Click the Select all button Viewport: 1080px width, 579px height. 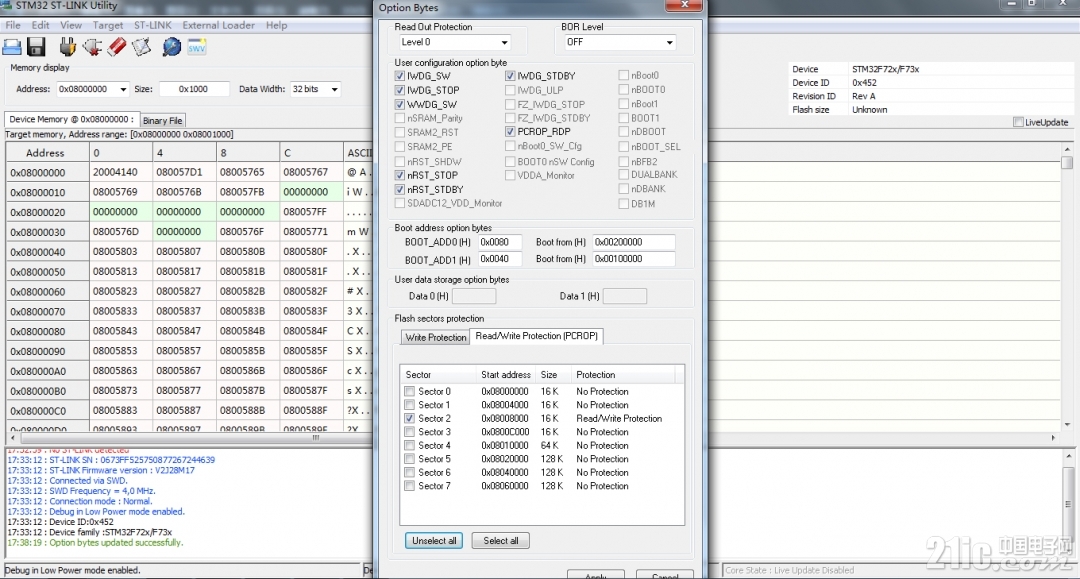pyautogui.click(x=501, y=540)
